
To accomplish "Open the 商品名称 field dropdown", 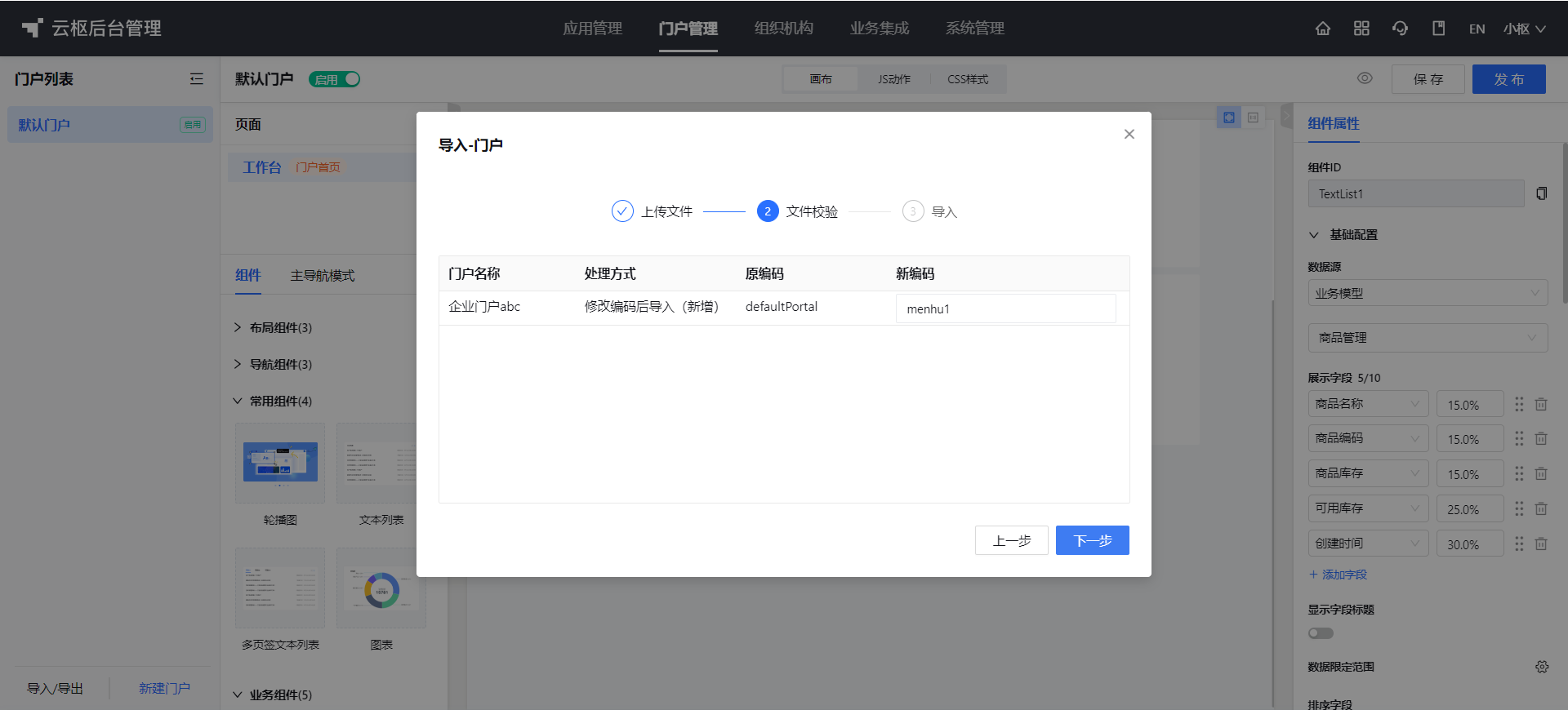I will 1368,404.
